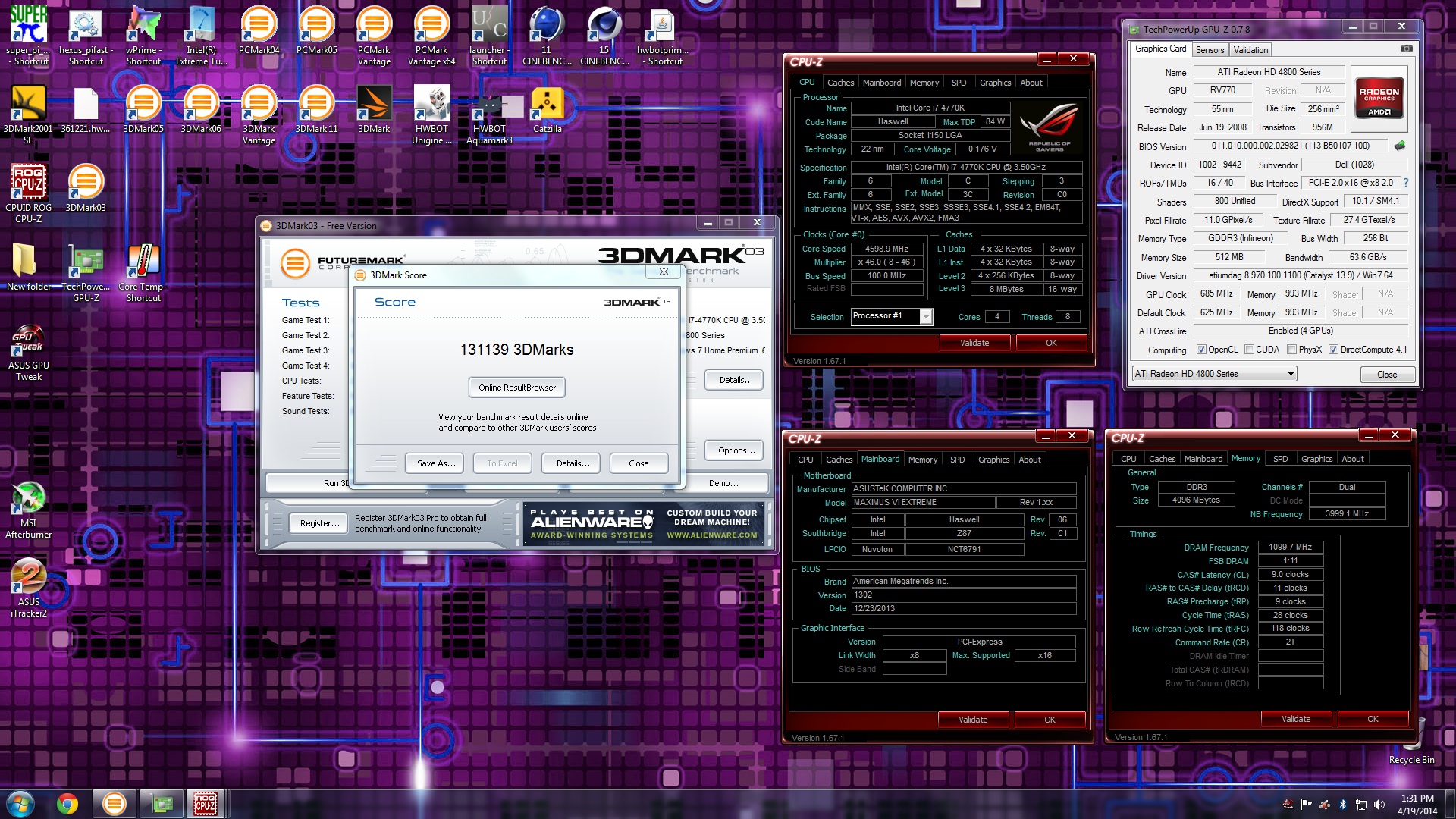Open SPD tab in top CPU-Z window

[959, 83]
